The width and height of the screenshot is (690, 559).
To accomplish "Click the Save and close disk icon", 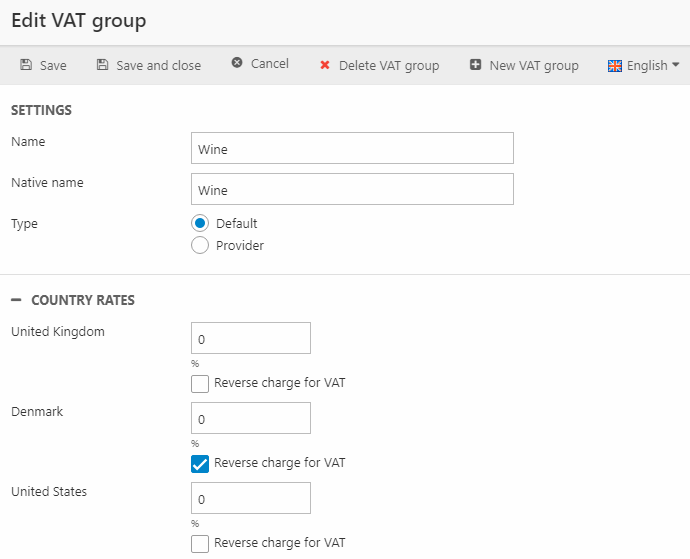I will pyautogui.click(x=102, y=65).
